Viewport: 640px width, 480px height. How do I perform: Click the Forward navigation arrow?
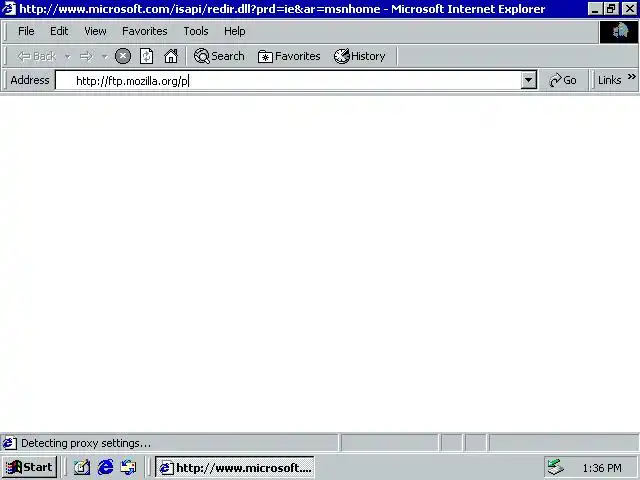click(x=86, y=56)
